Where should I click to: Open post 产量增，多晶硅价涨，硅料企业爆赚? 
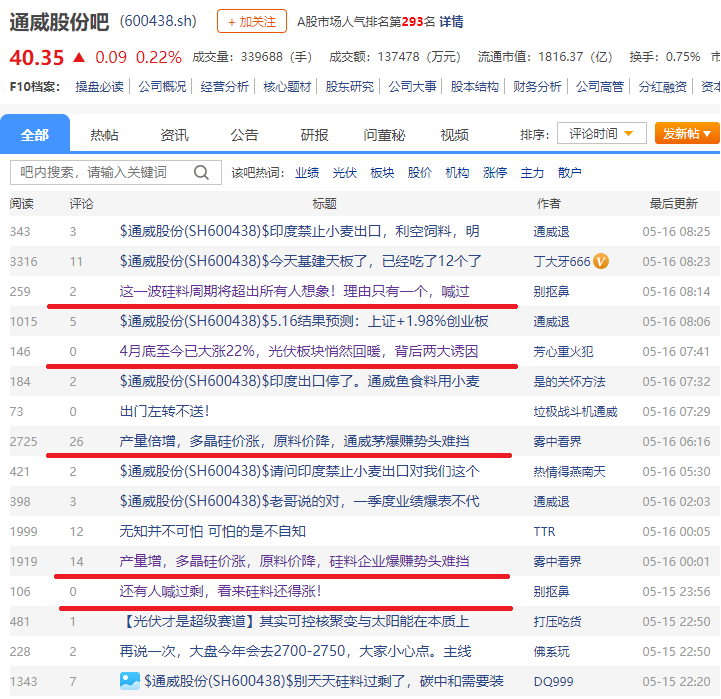click(x=294, y=561)
